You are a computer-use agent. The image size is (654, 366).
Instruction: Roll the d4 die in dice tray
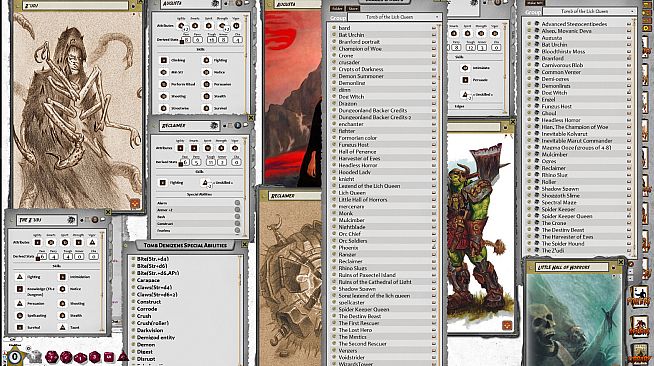(x=123, y=357)
